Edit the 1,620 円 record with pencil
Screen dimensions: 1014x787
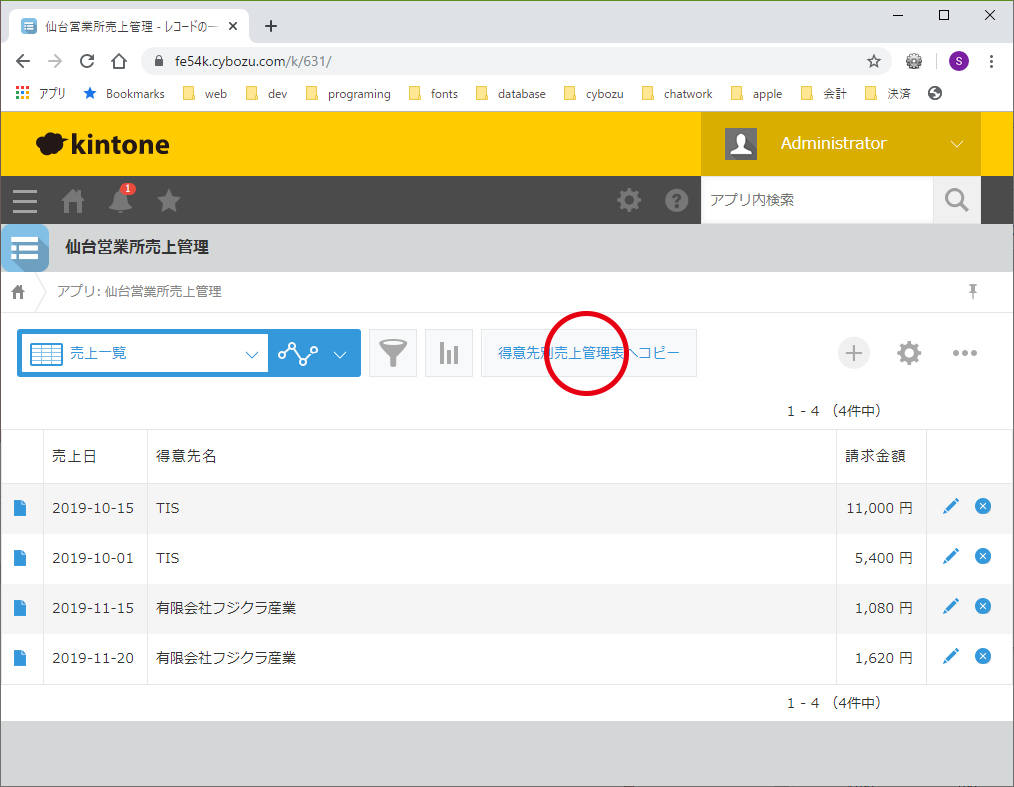pos(951,656)
